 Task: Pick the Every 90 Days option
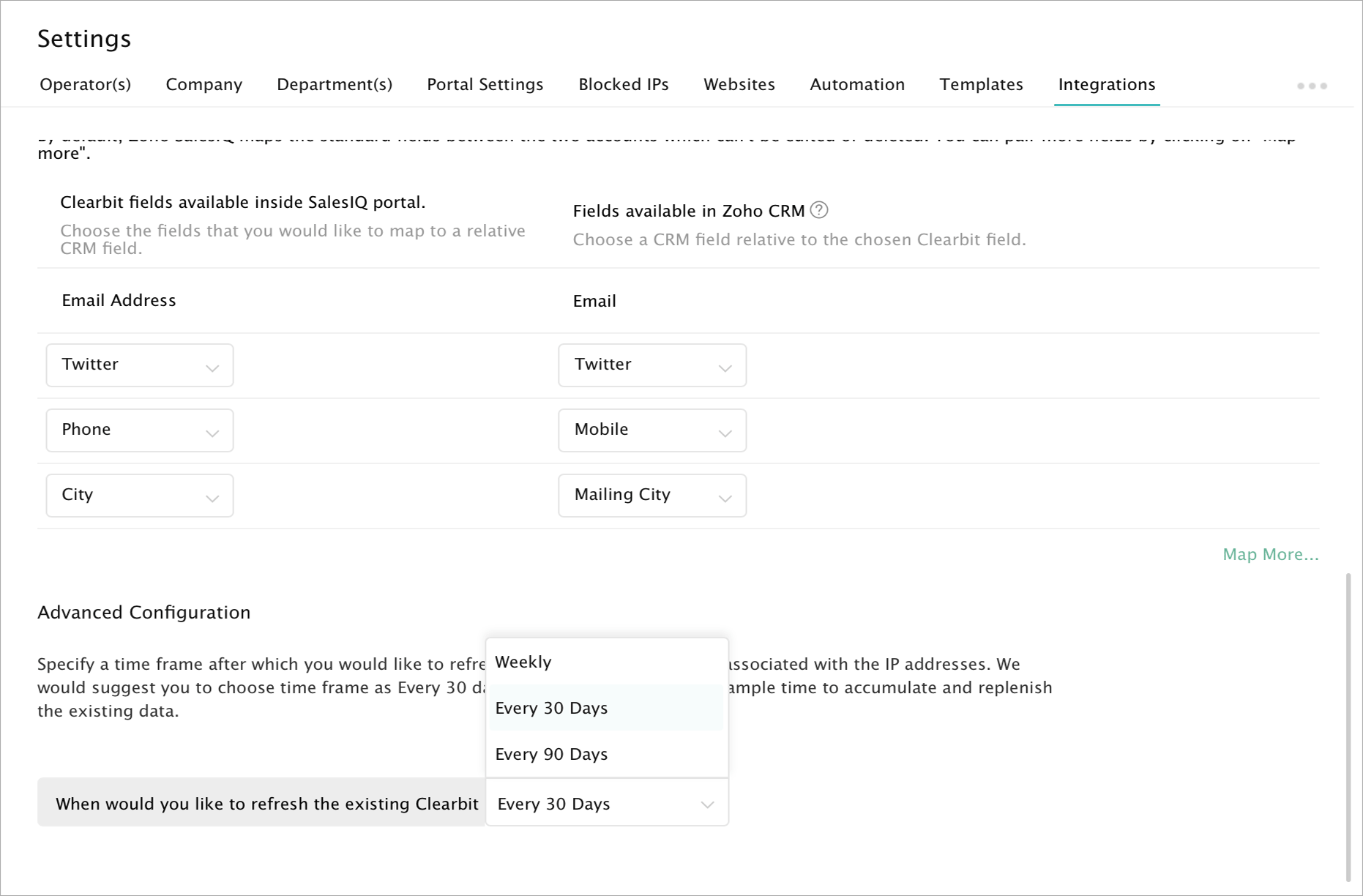(x=551, y=754)
